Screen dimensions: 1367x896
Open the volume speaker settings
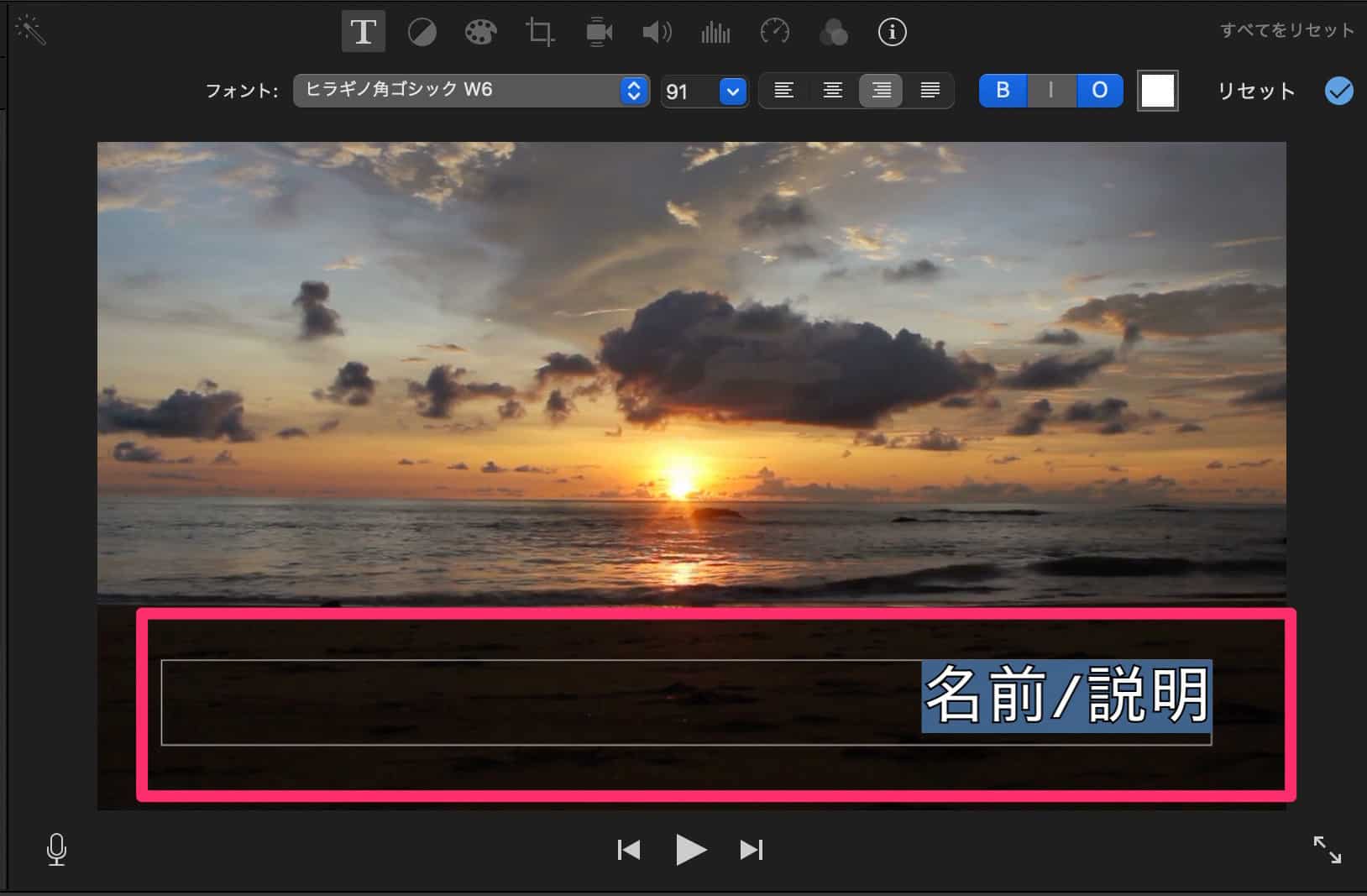pyautogui.click(x=657, y=33)
